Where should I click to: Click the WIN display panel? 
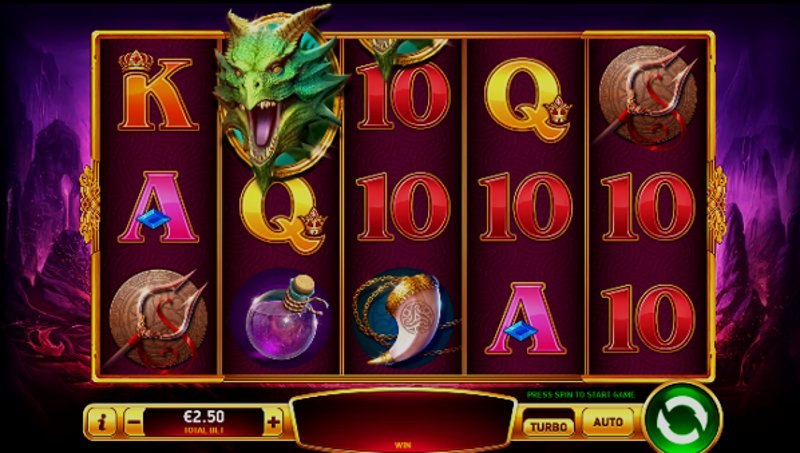[x=403, y=420]
